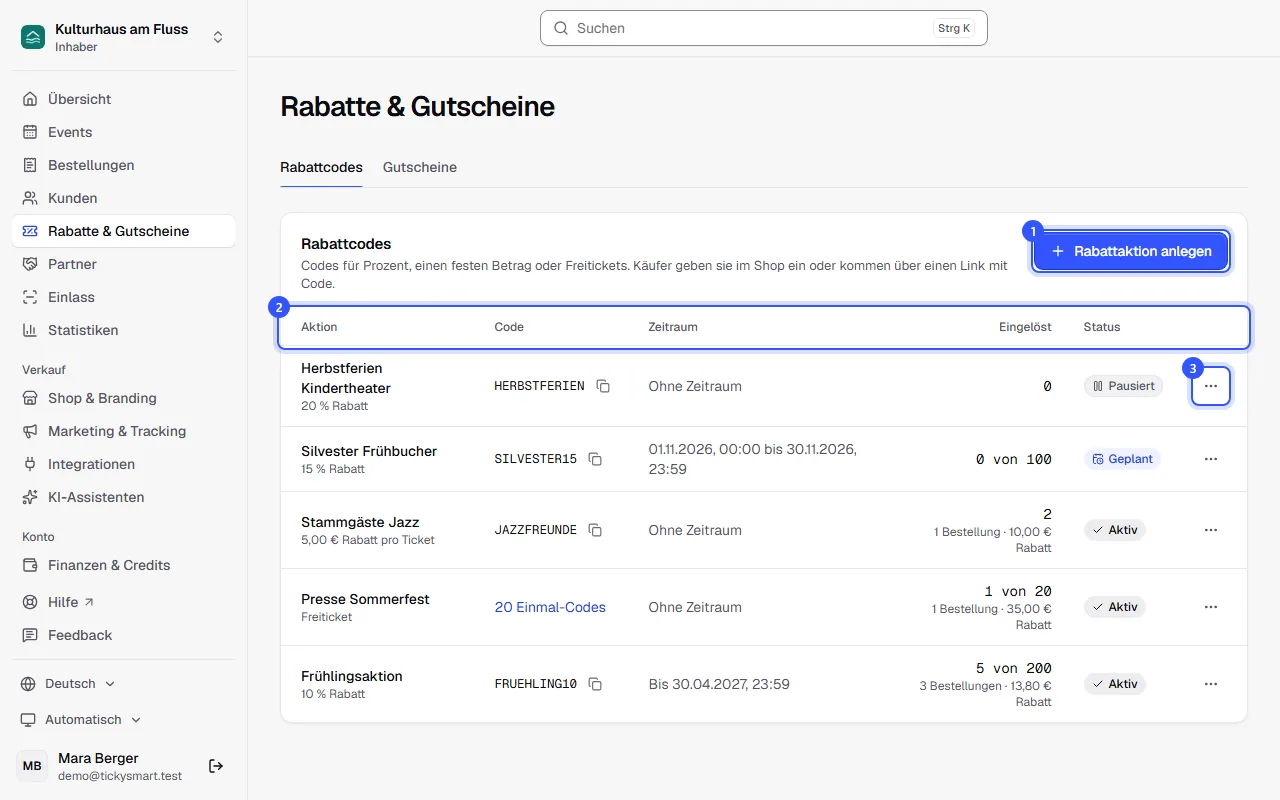Open actions menu for Frühlingsaktion
1280x800 pixels.
(1211, 684)
